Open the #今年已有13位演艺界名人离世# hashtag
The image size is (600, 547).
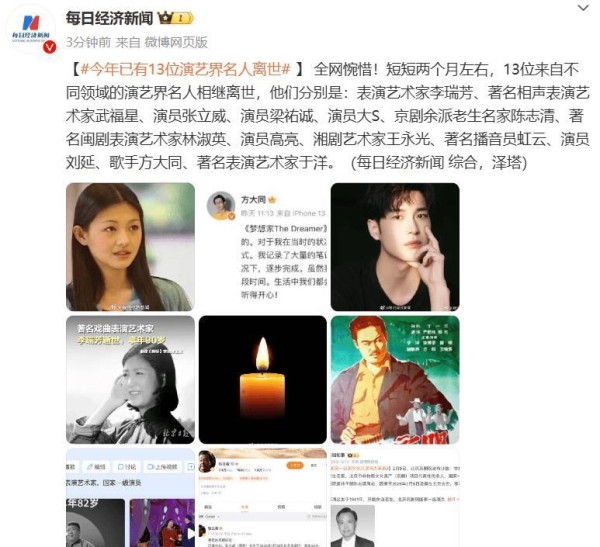click(186, 69)
